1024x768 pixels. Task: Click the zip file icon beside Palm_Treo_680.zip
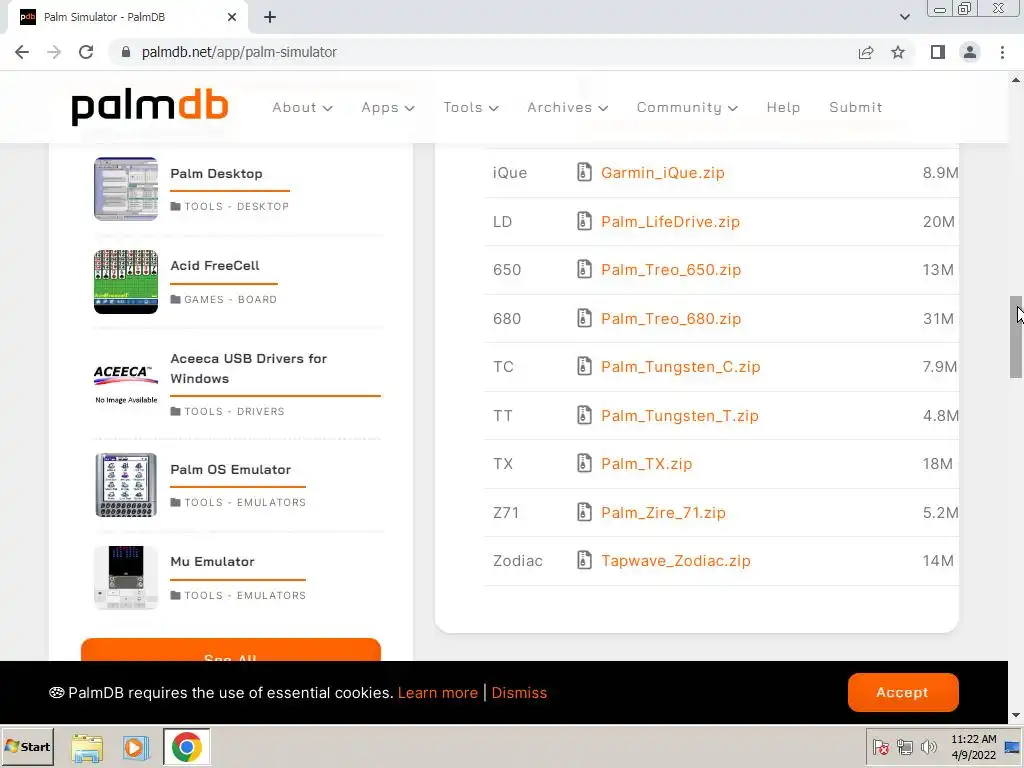coord(584,319)
